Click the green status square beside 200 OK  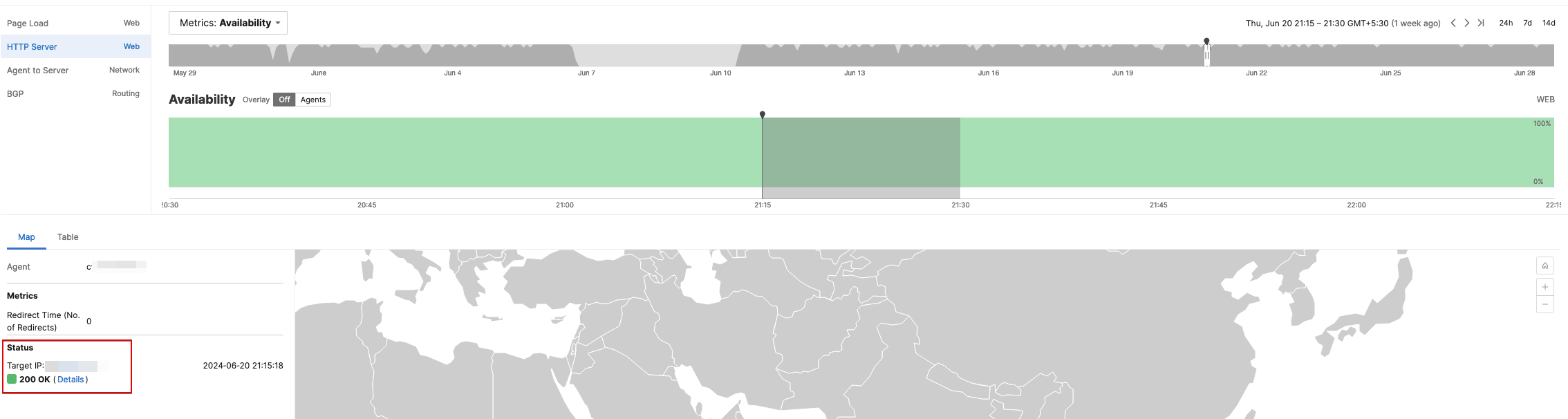[12, 379]
